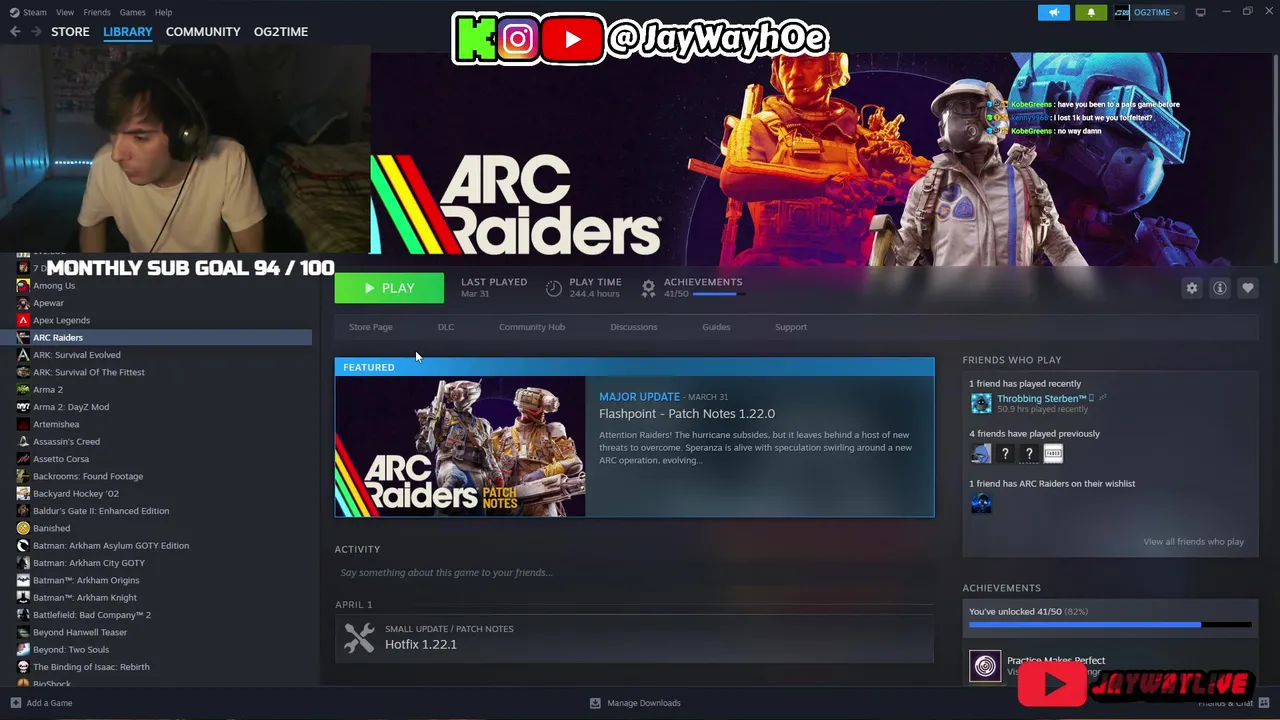Go back with the left arrow
This screenshot has width=1280, height=720.
point(15,32)
